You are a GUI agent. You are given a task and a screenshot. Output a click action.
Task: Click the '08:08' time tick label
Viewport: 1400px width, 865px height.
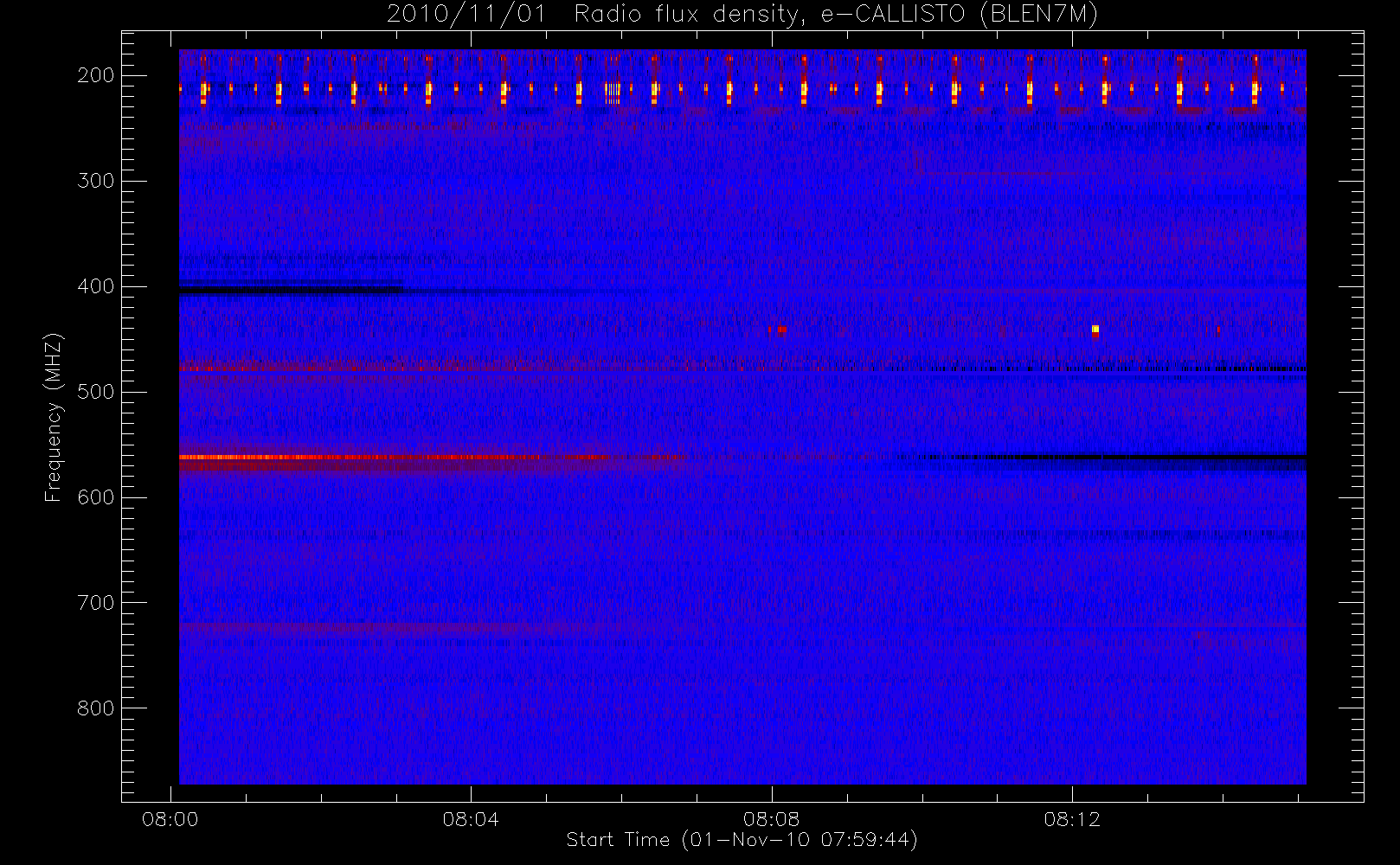coord(771,819)
